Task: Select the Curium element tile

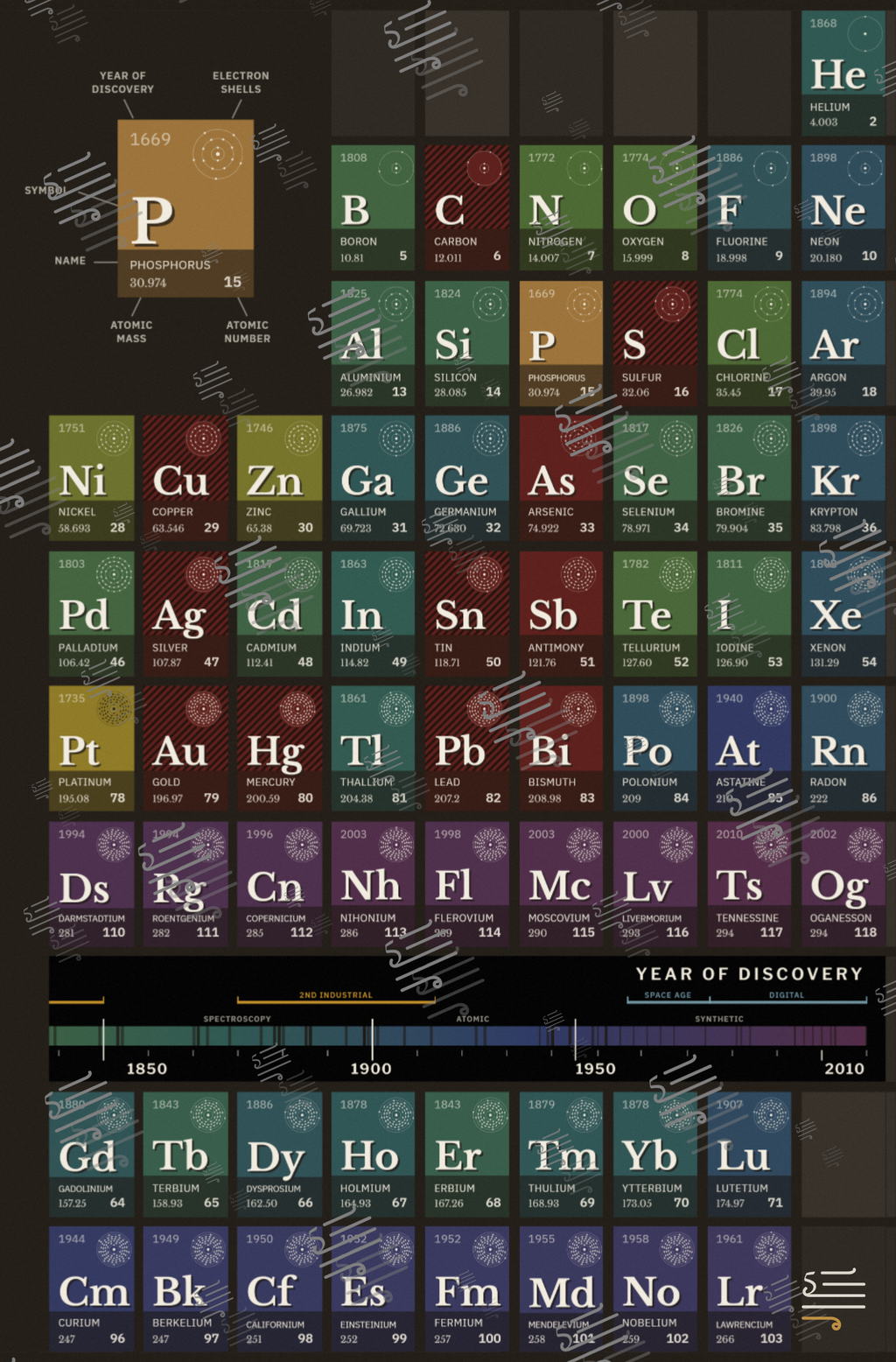Action: pos(91,1288)
